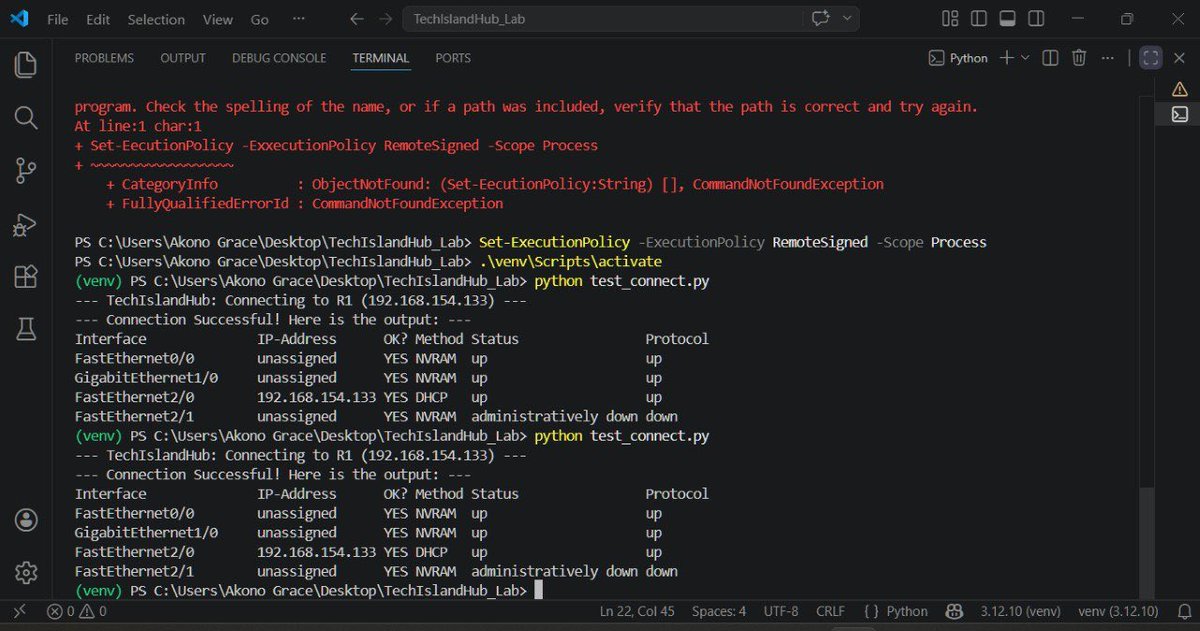
Task: Go back using the left arrow
Action: 358,19
